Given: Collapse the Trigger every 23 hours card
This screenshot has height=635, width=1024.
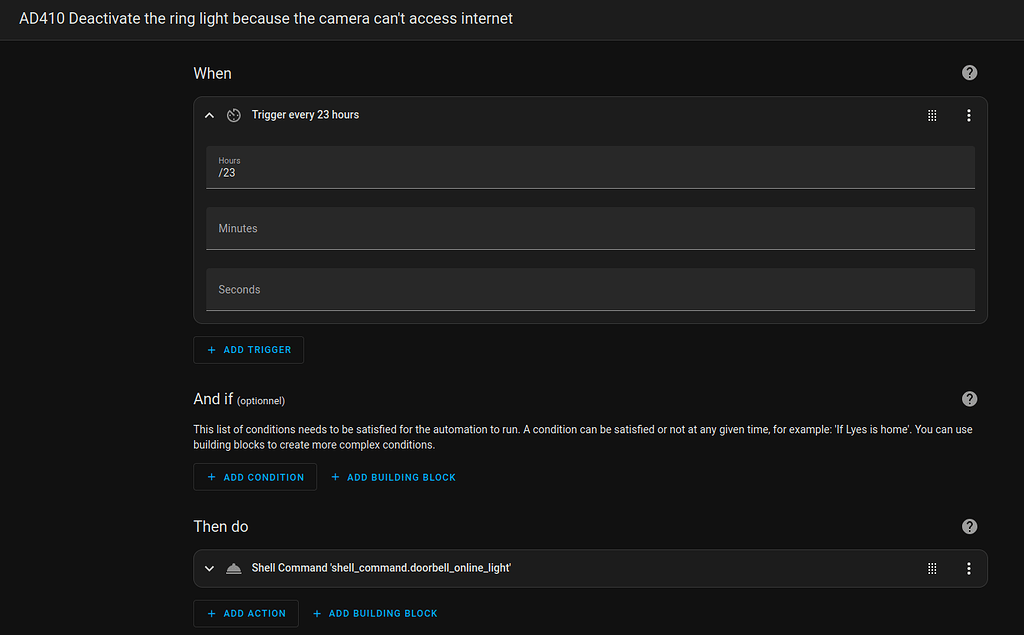Looking at the screenshot, I should click(209, 115).
